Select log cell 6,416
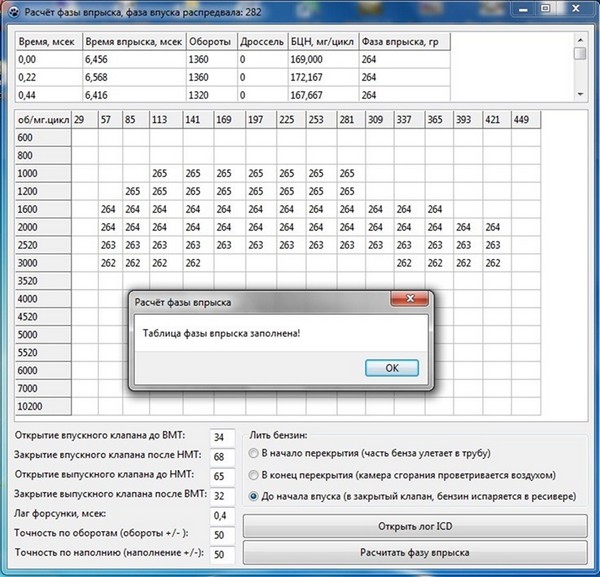The height and width of the screenshot is (577, 600). (x=134, y=95)
